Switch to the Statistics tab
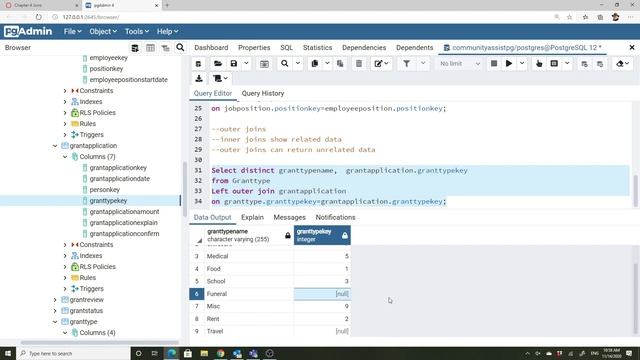Image resolution: width=640 pixels, height=360 pixels. pos(317,48)
